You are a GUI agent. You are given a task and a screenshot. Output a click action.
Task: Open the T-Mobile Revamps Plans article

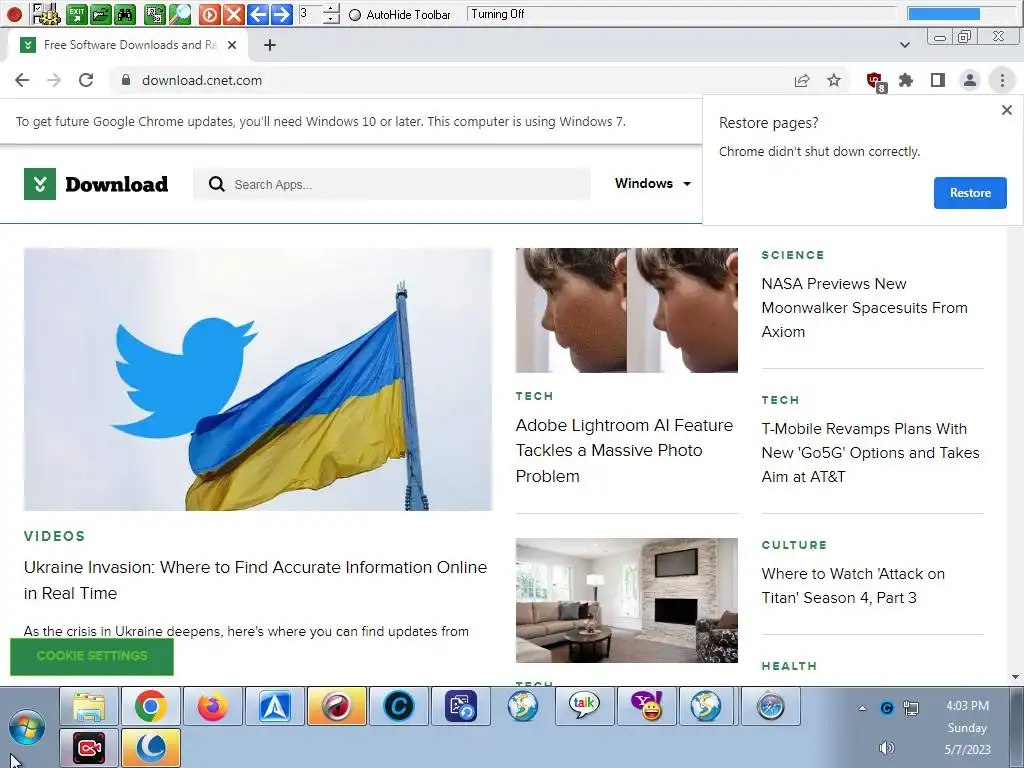click(x=871, y=453)
